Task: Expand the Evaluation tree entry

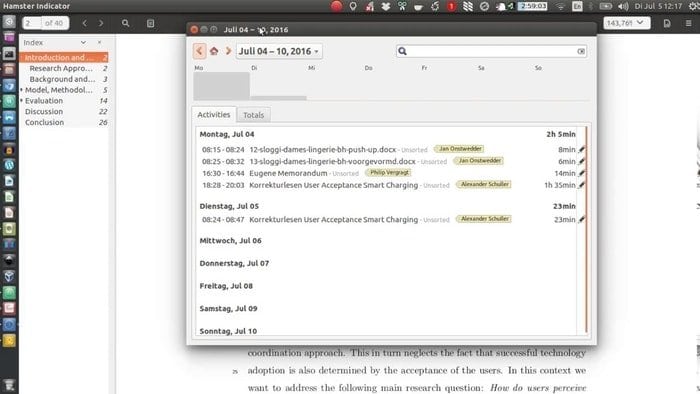Action: 21,101
